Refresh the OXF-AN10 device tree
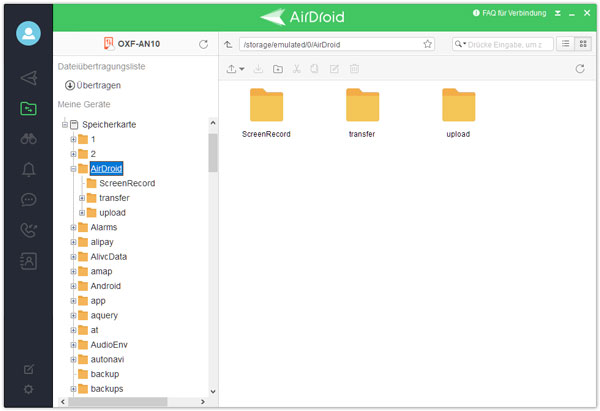This screenshot has width=600, height=411. pos(204,44)
